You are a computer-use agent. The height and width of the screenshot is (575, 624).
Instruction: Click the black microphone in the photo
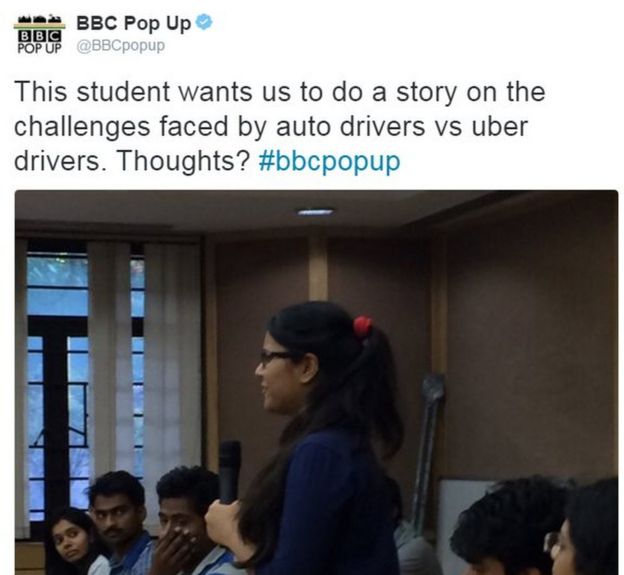coord(230,472)
